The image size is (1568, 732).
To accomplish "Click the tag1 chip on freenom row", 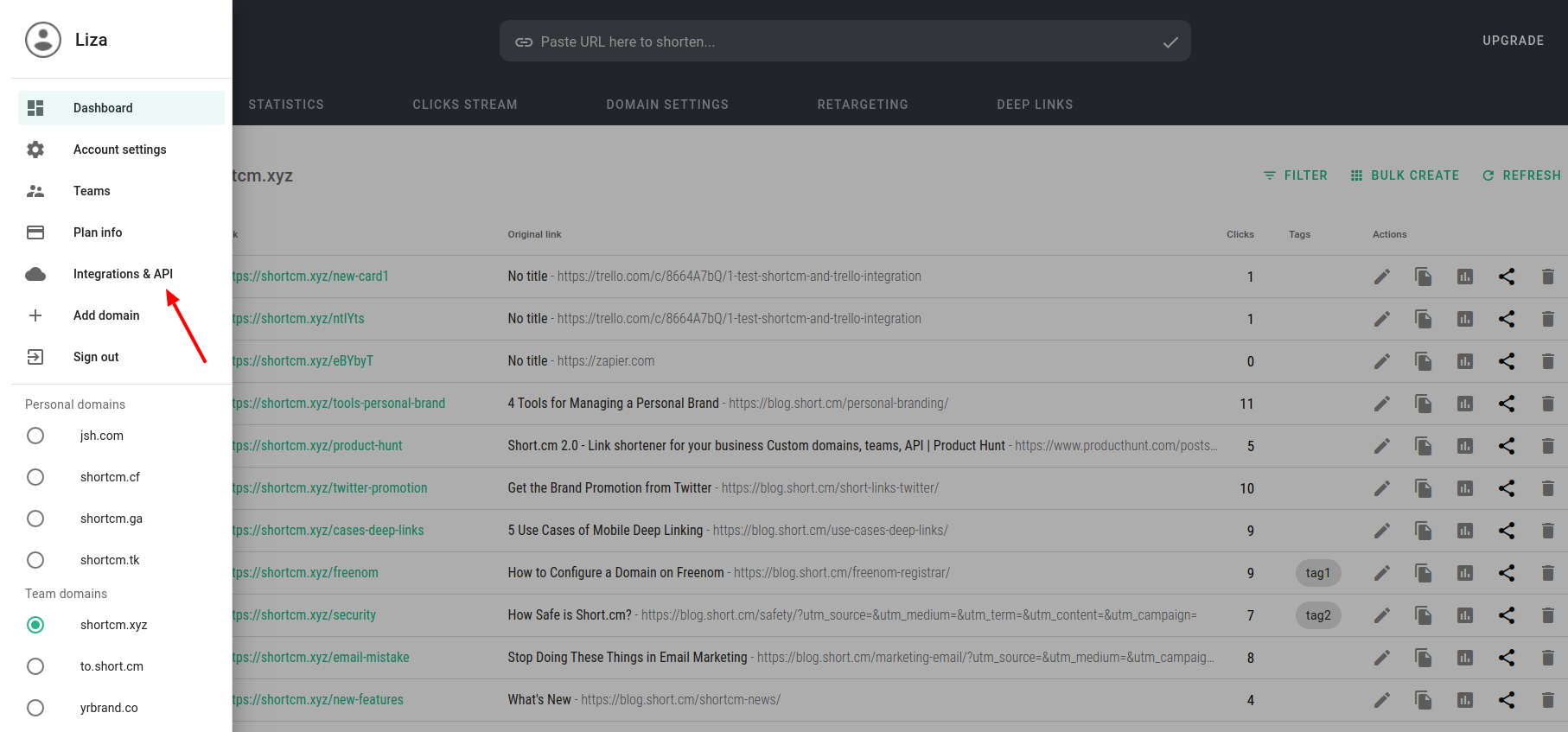I will (x=1317, y=573).
